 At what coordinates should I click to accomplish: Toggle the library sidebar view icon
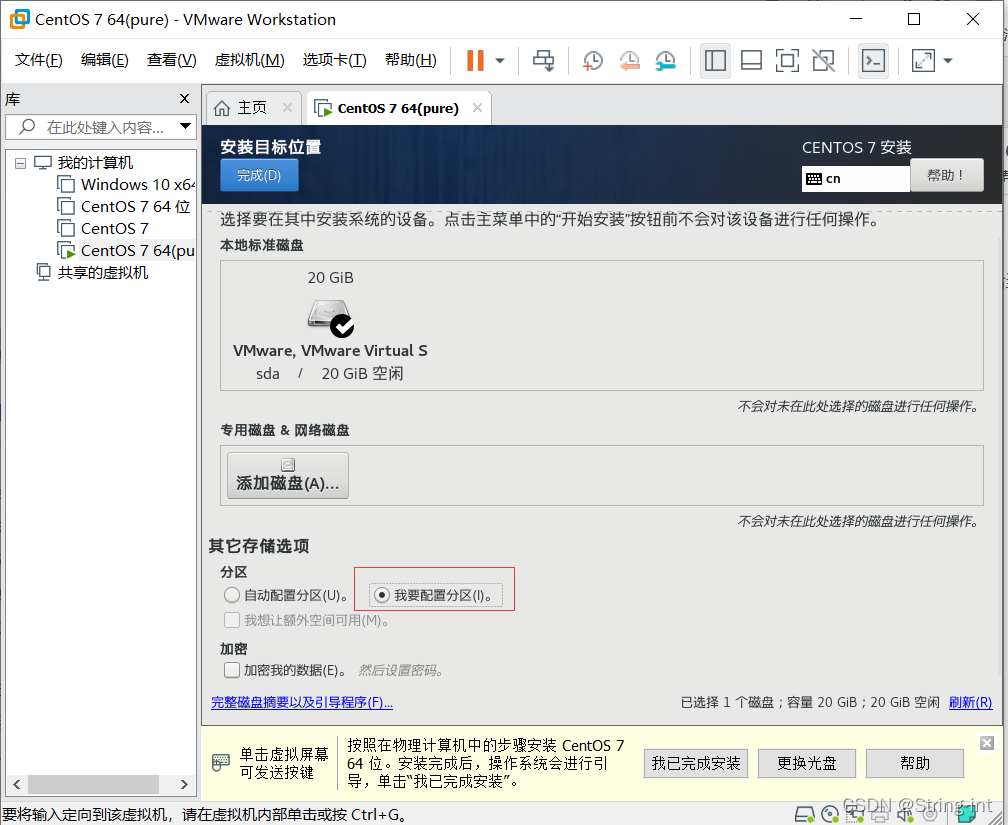click(715, 61)
